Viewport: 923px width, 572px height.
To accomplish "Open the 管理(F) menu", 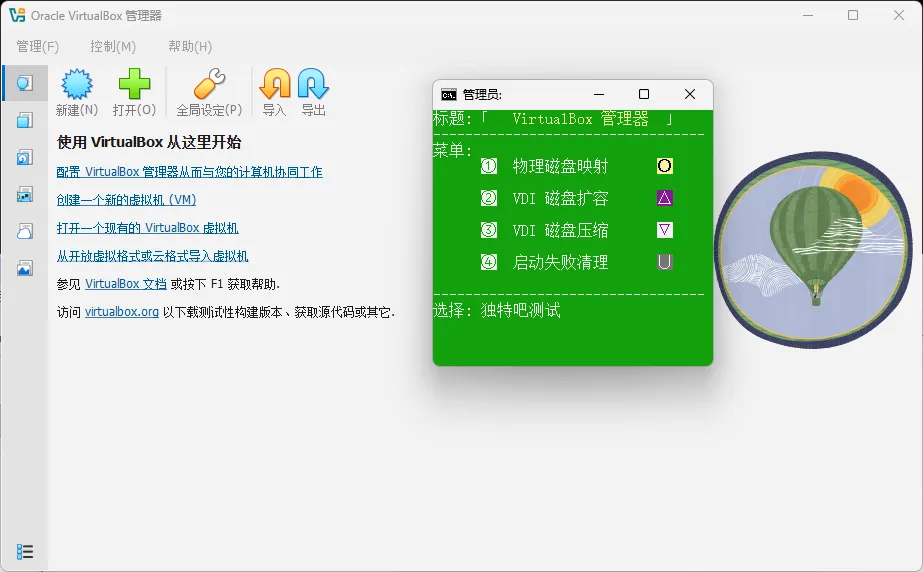I will pyautogui.click(x=38, y=46).
